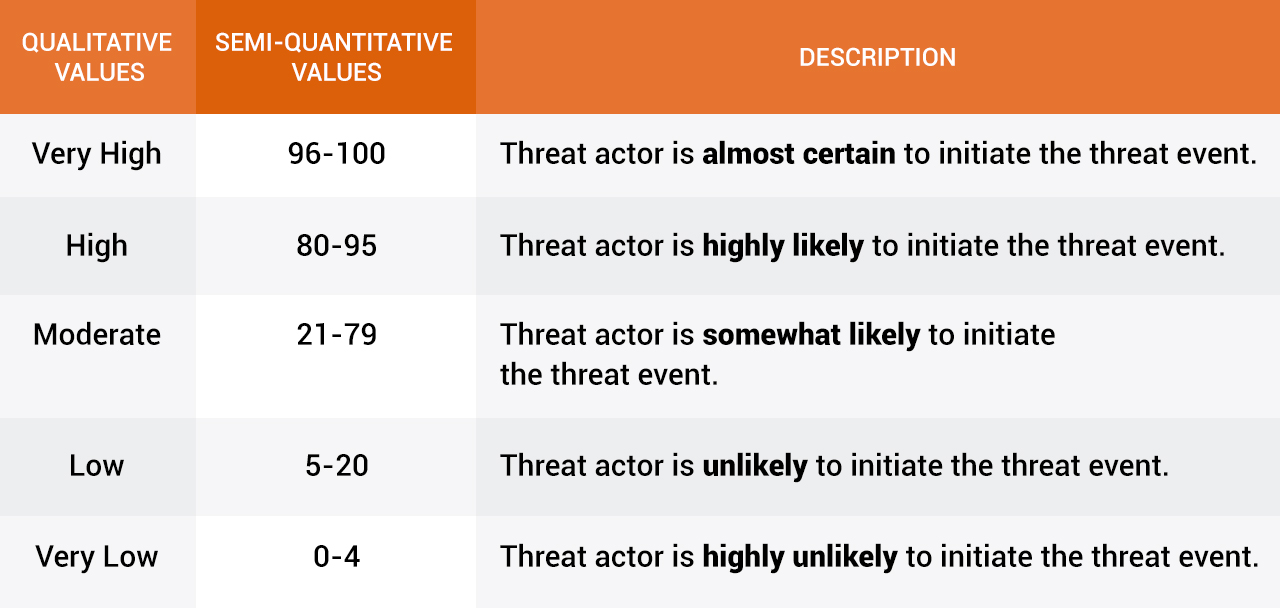Select the High qualitative value cell

coord(97,246)
